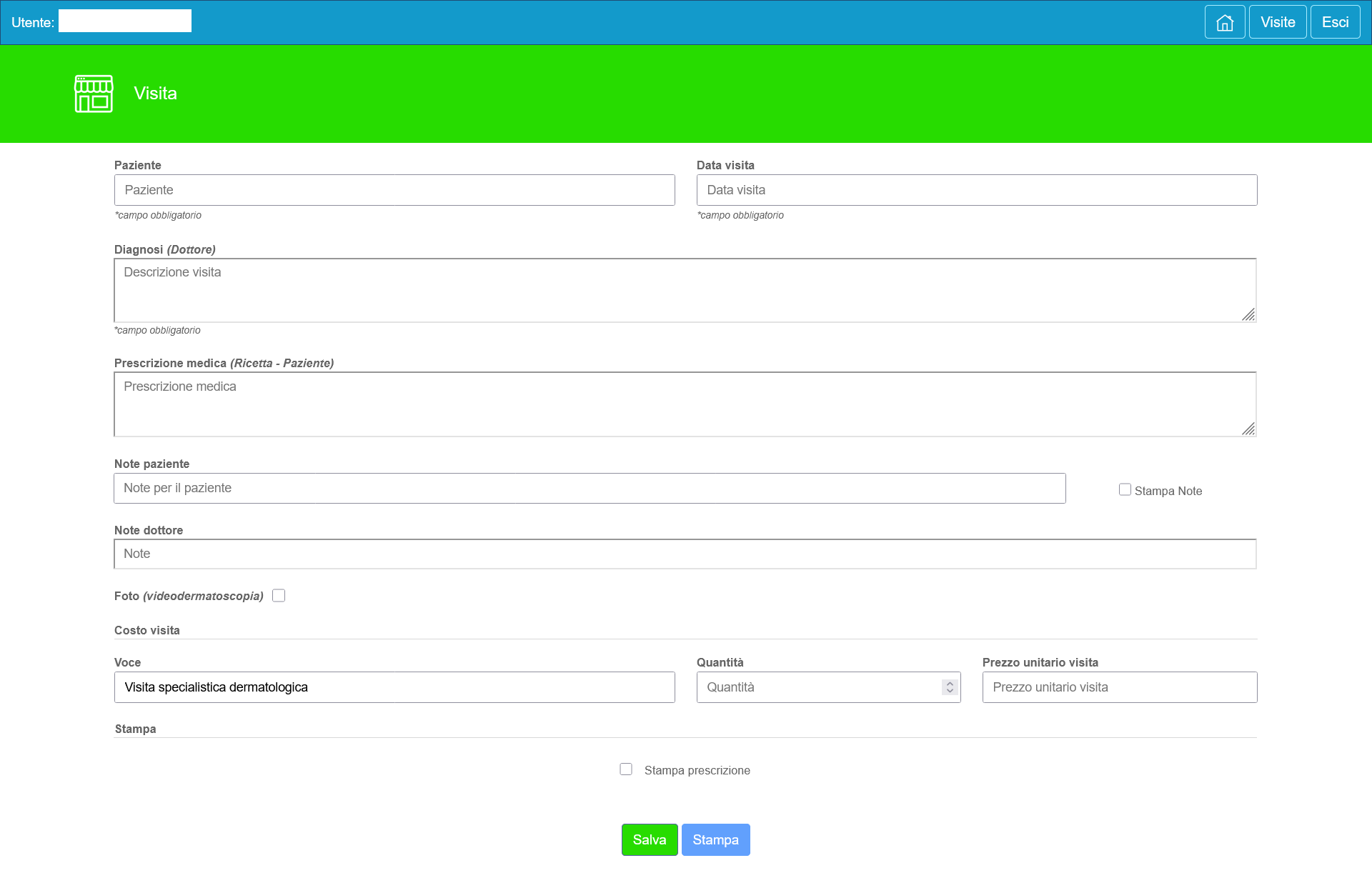Open the Visite menu item
This screenshot has height=883, width=1372.
tap(1278, 22)
